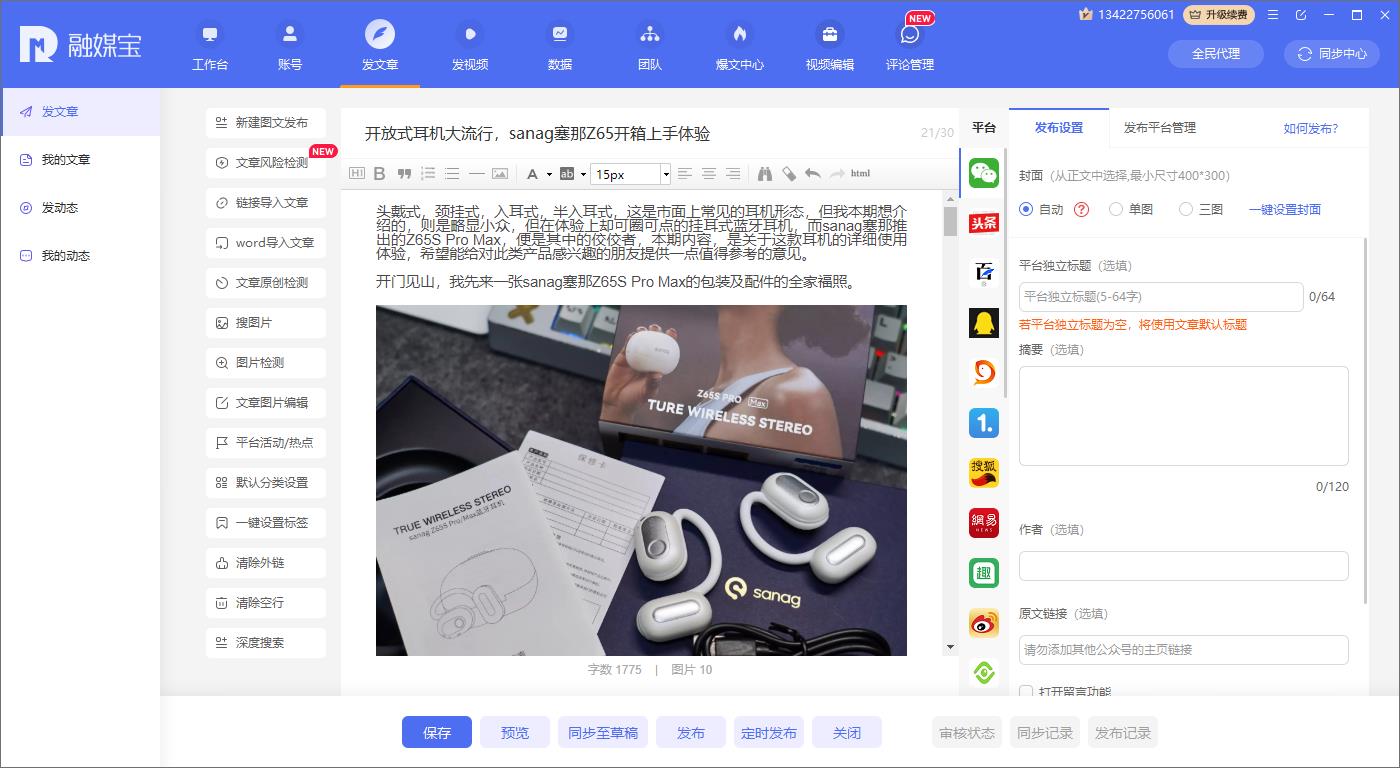This screenshot has height=768, width=1400.
Task: Select the WeChat platform icon
Action: click(x=984, y=173)
